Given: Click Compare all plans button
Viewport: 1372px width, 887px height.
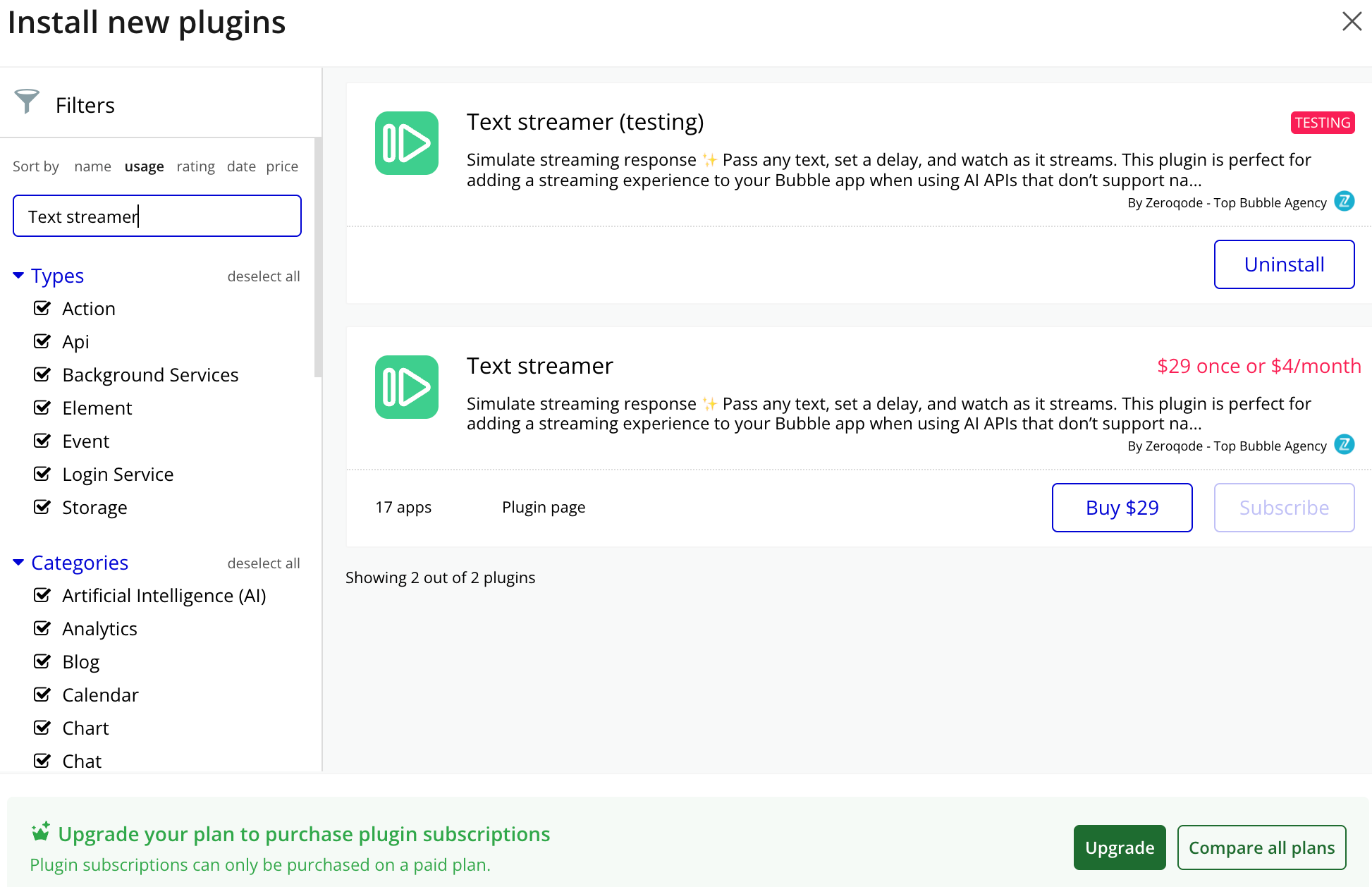Looking at the screenshot, I should (x=1261, y=848).
